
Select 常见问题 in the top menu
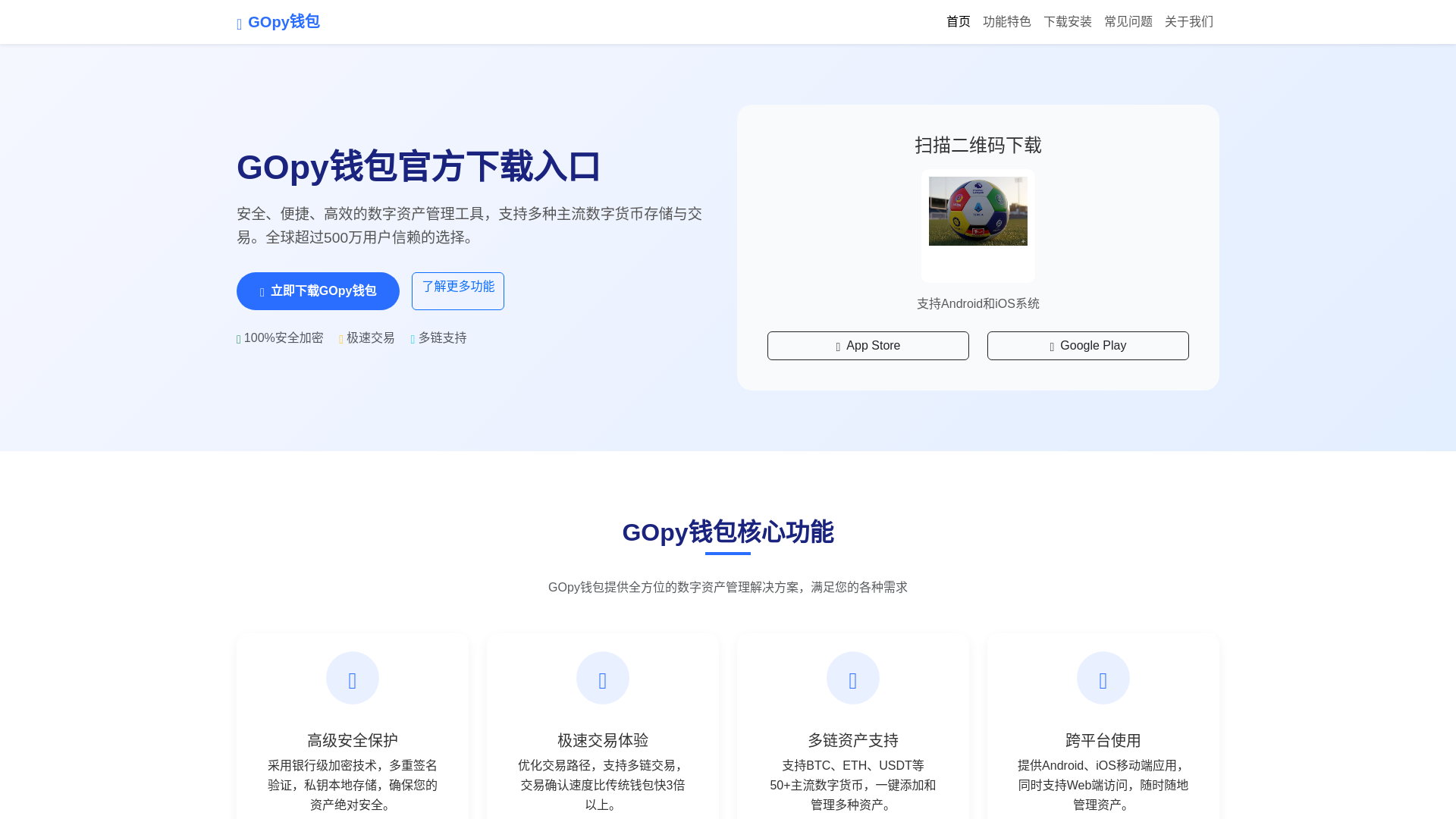tap(1128, 22)
